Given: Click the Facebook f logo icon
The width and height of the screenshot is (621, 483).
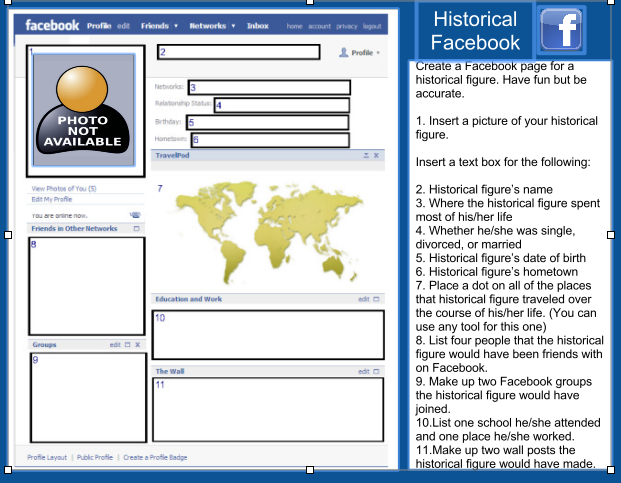Looking at the screenshot, I should coord(561,30).
